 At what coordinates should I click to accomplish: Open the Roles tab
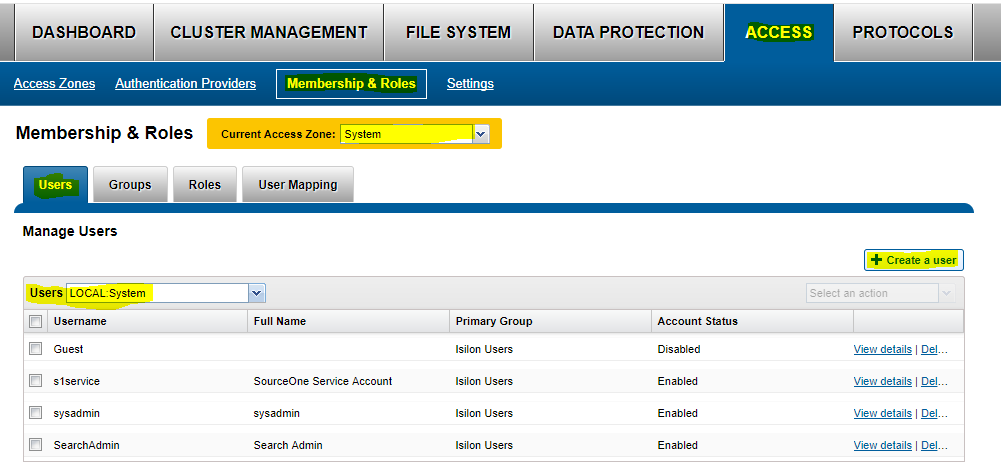pos(204,185)
